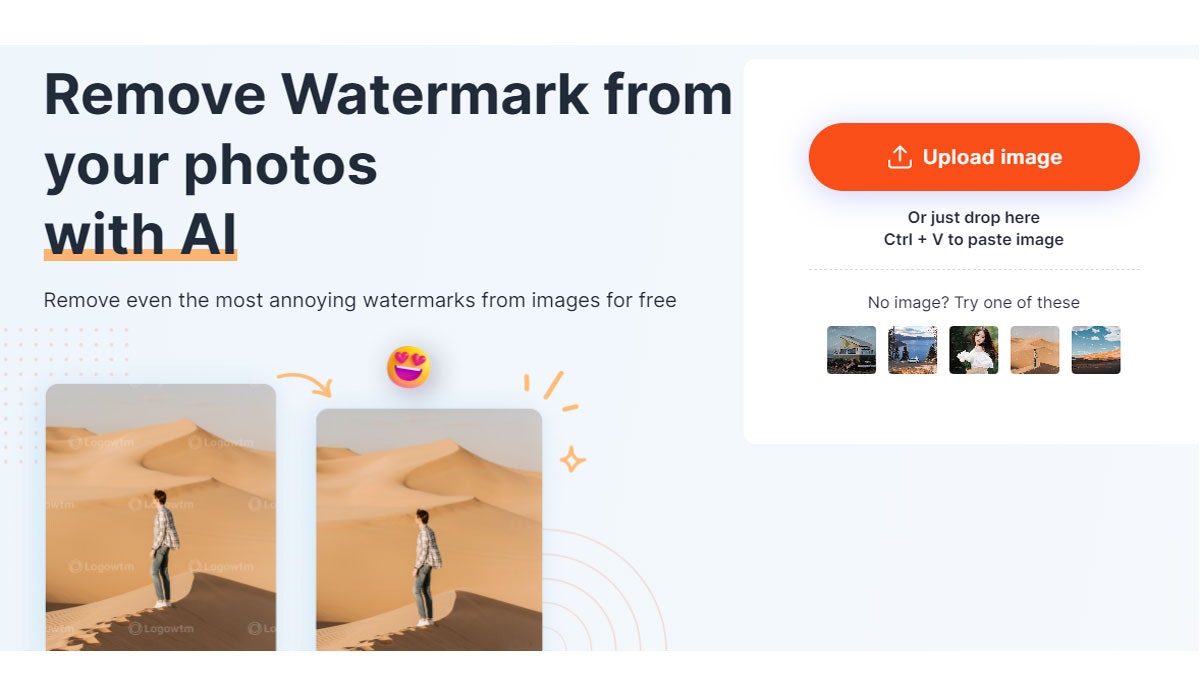Click the 'Ctrl + V to paste image' hint
The width and height of the screenshot is (1200, 700).
coord(974,240)
